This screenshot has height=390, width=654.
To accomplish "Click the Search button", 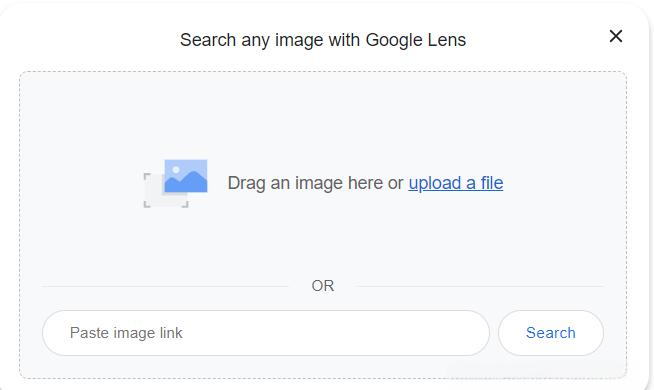I will (551, 333).
